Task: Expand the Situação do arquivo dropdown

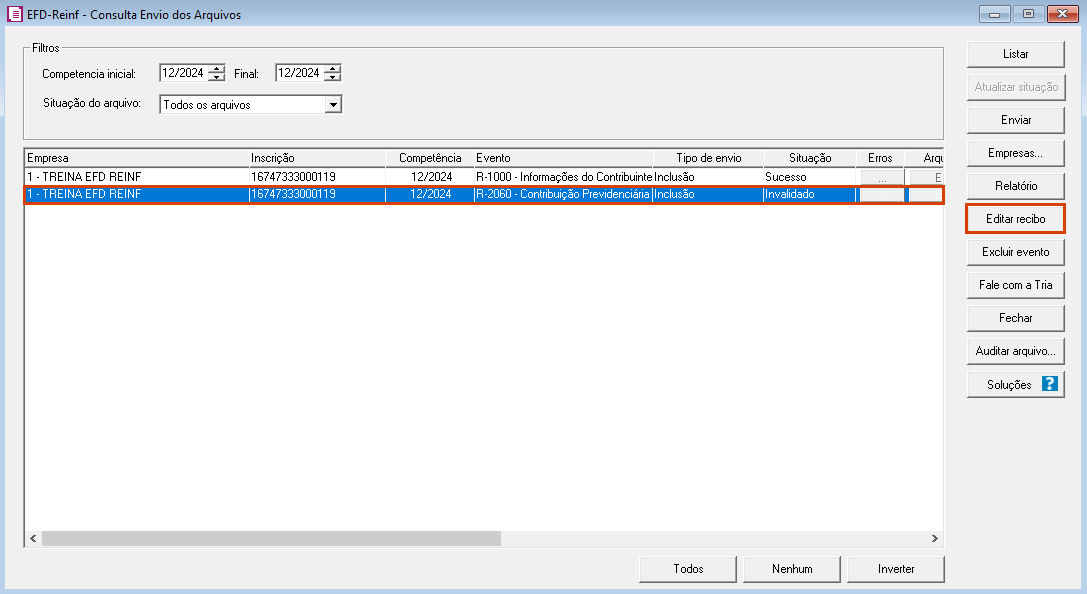Action: point(333,105)
